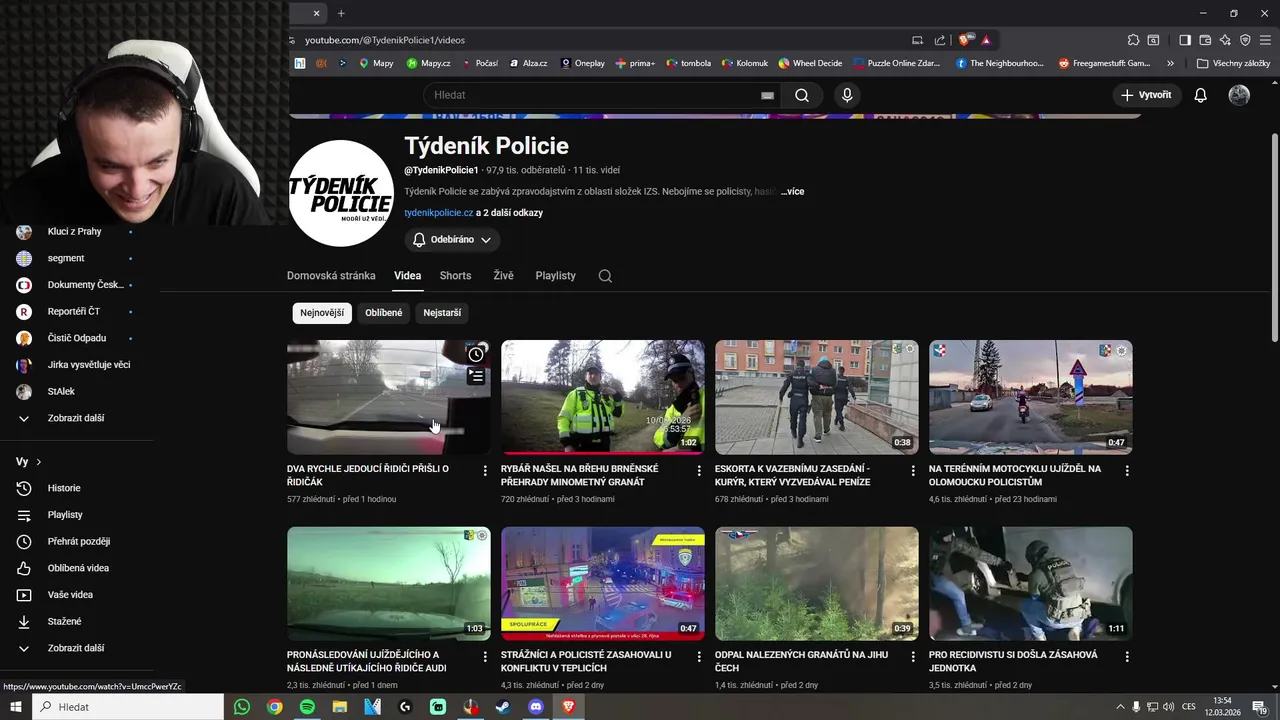This screenshot has height=720, width=1280.
Task: Open Brave Shields lion icon
Action: tap(964, 40)
